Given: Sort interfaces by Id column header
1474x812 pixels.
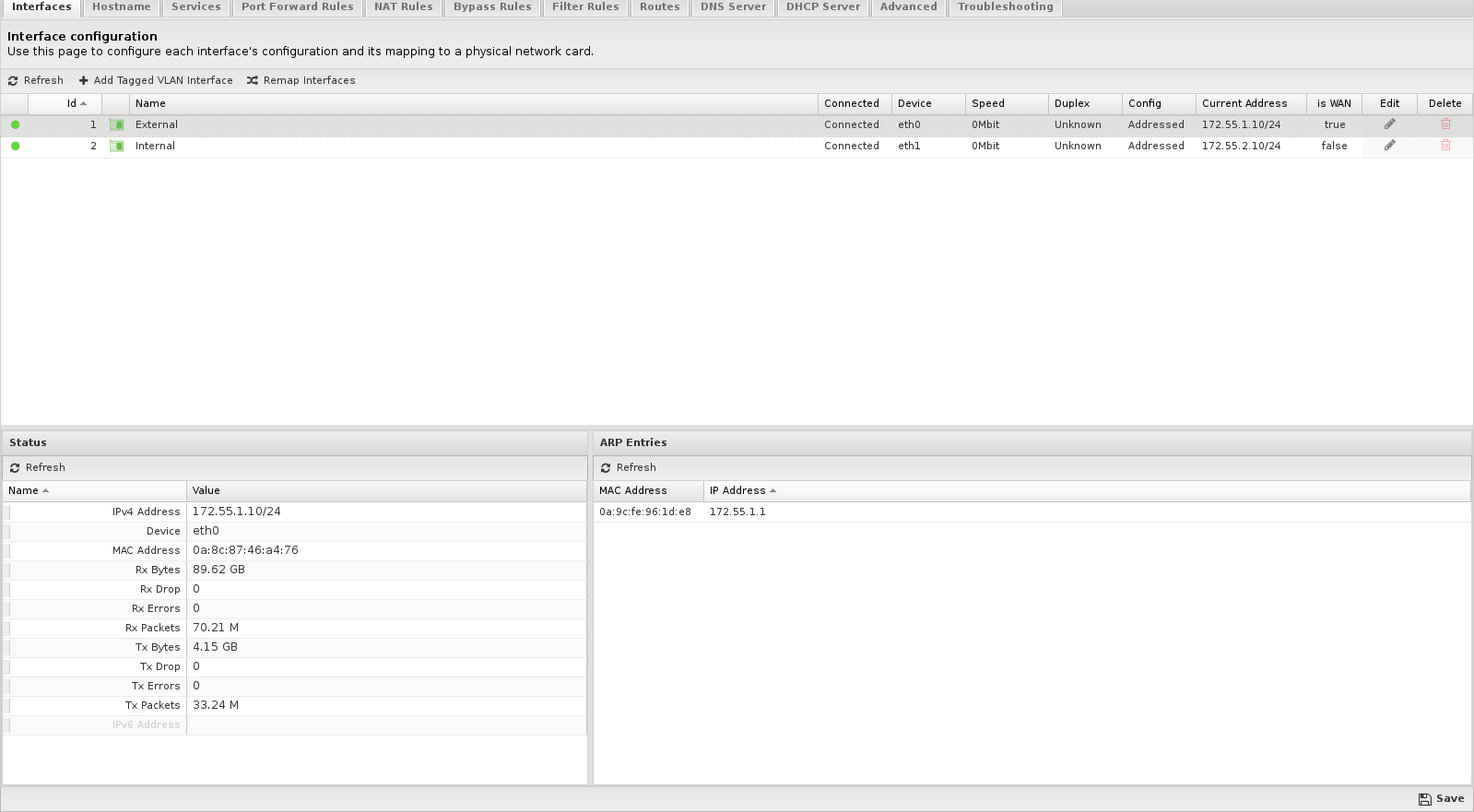Looking at the screenshot, I should [x=72, y=103].
